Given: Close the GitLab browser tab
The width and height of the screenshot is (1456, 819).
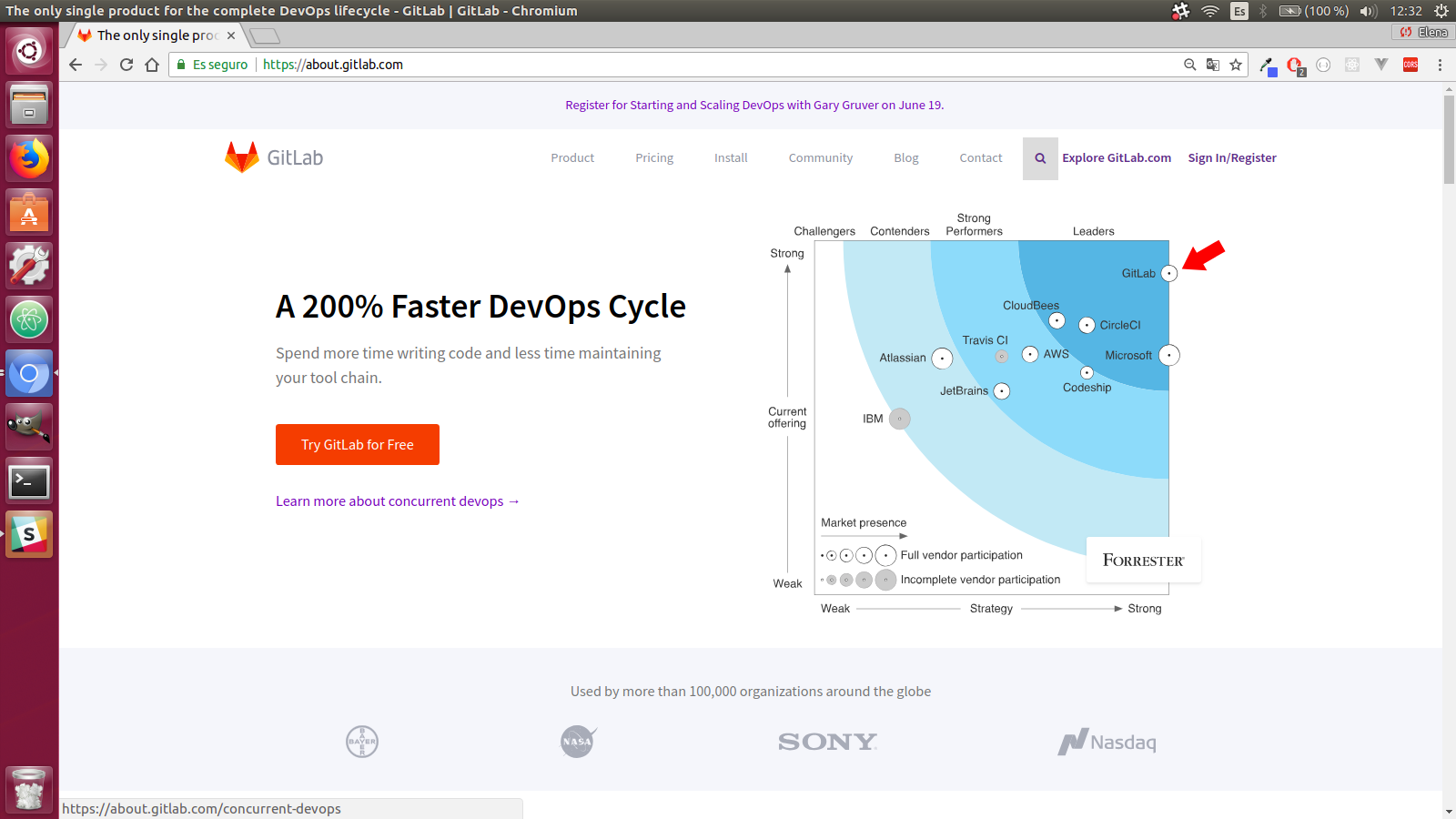Looking at the screenshot, I should [x=231, y=35].
